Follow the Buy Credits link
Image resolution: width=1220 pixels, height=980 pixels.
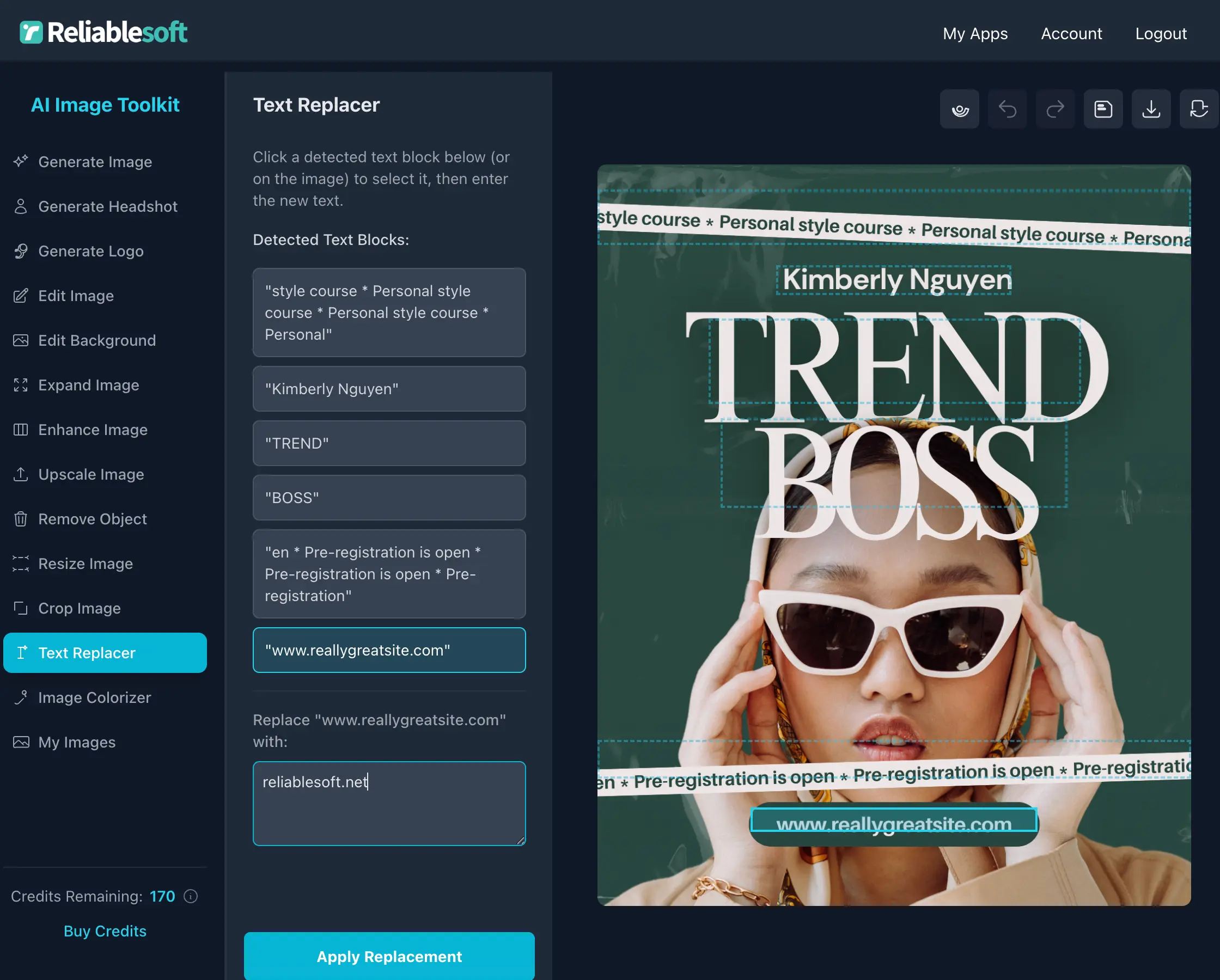click(105, 931)
